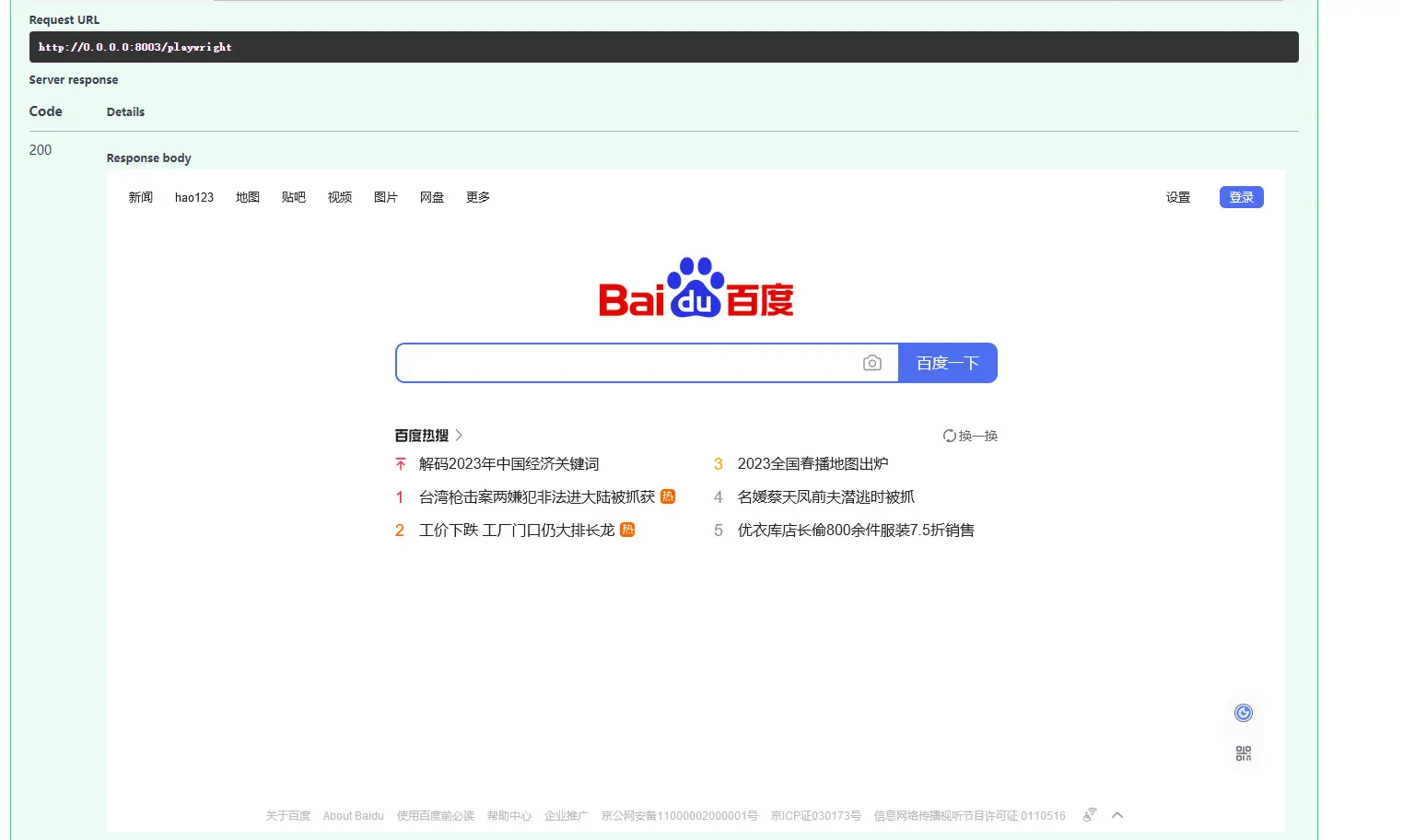Click the 企业推广 footer link
Image resolution: width=1403 pixels, height=840 pixels.
(567, 816)
